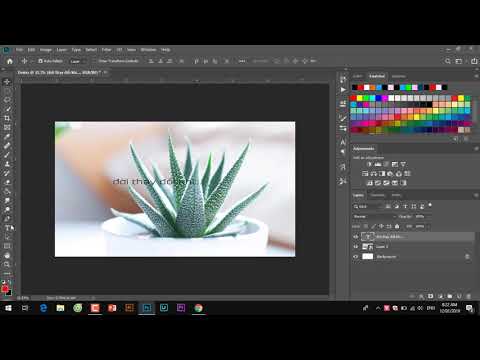Open the Auto-Select Layer dropdown
This screenshot has height=360, width=480.
pyautogui.click(x=78, y=61)
